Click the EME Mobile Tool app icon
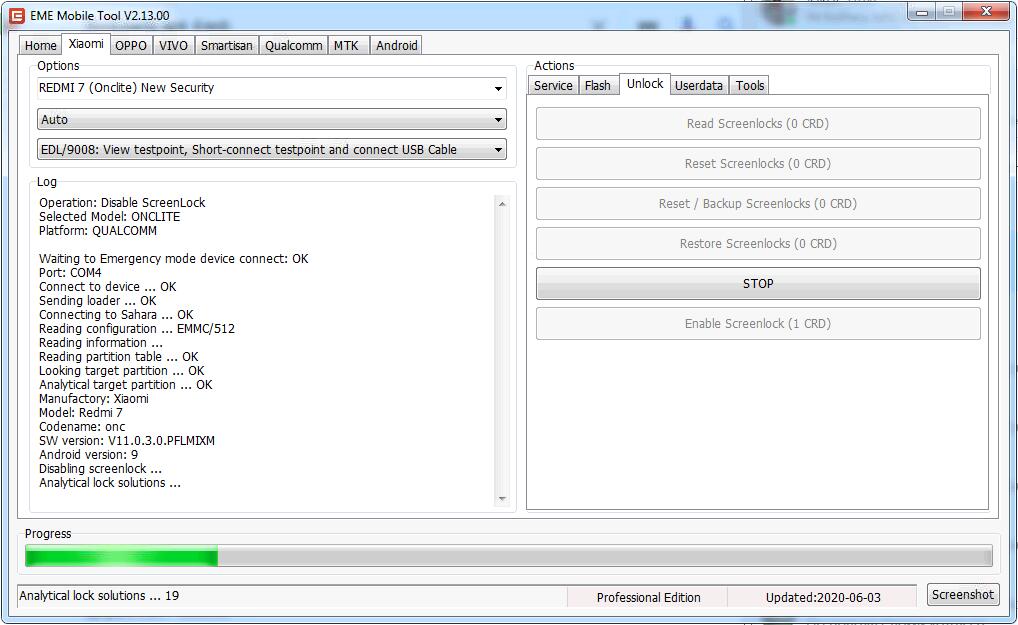Image resolution: width=1018 pixels, height=625 pixels. tap(16, 16)
